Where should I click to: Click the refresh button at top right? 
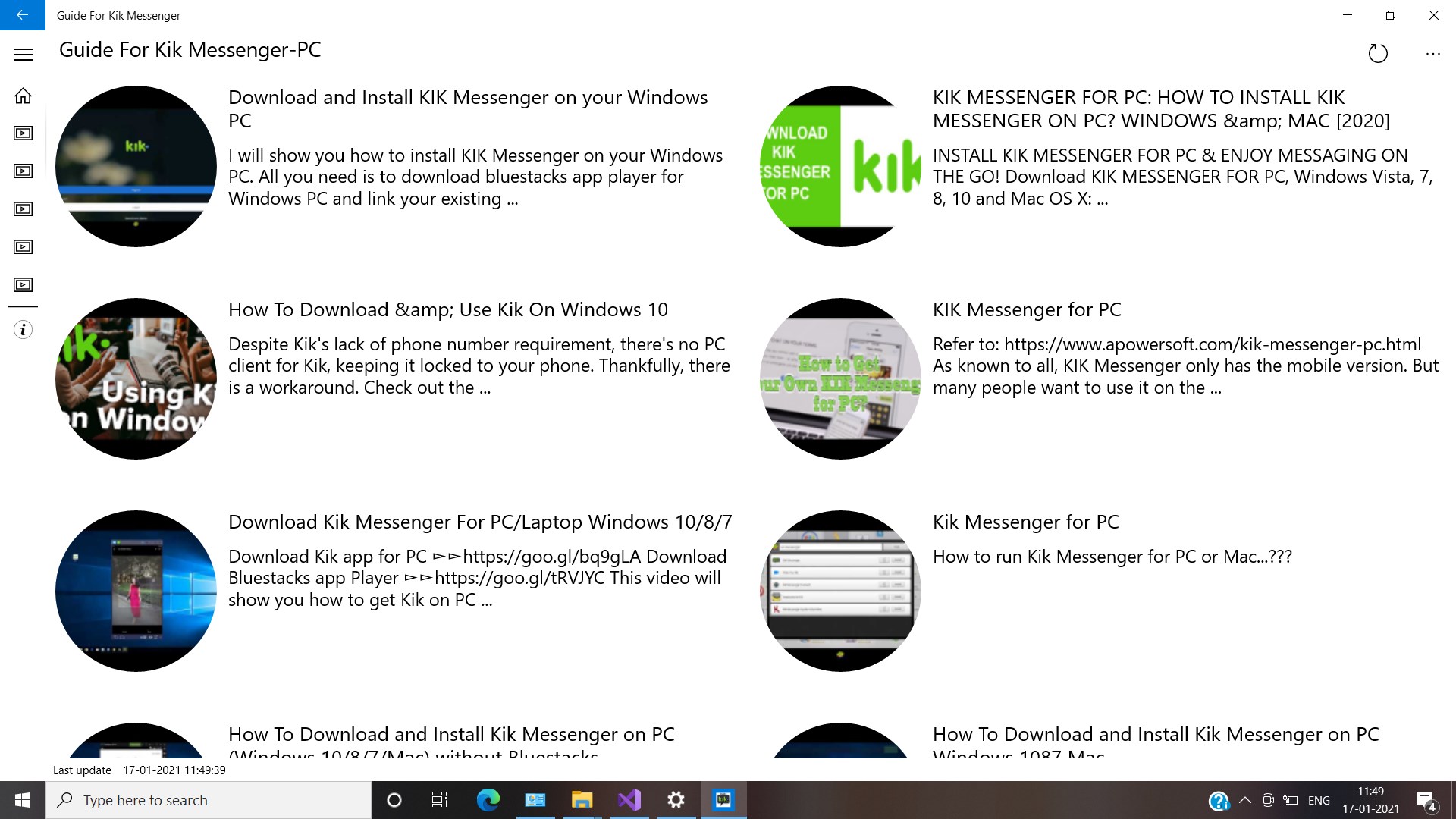point(1378,54)
